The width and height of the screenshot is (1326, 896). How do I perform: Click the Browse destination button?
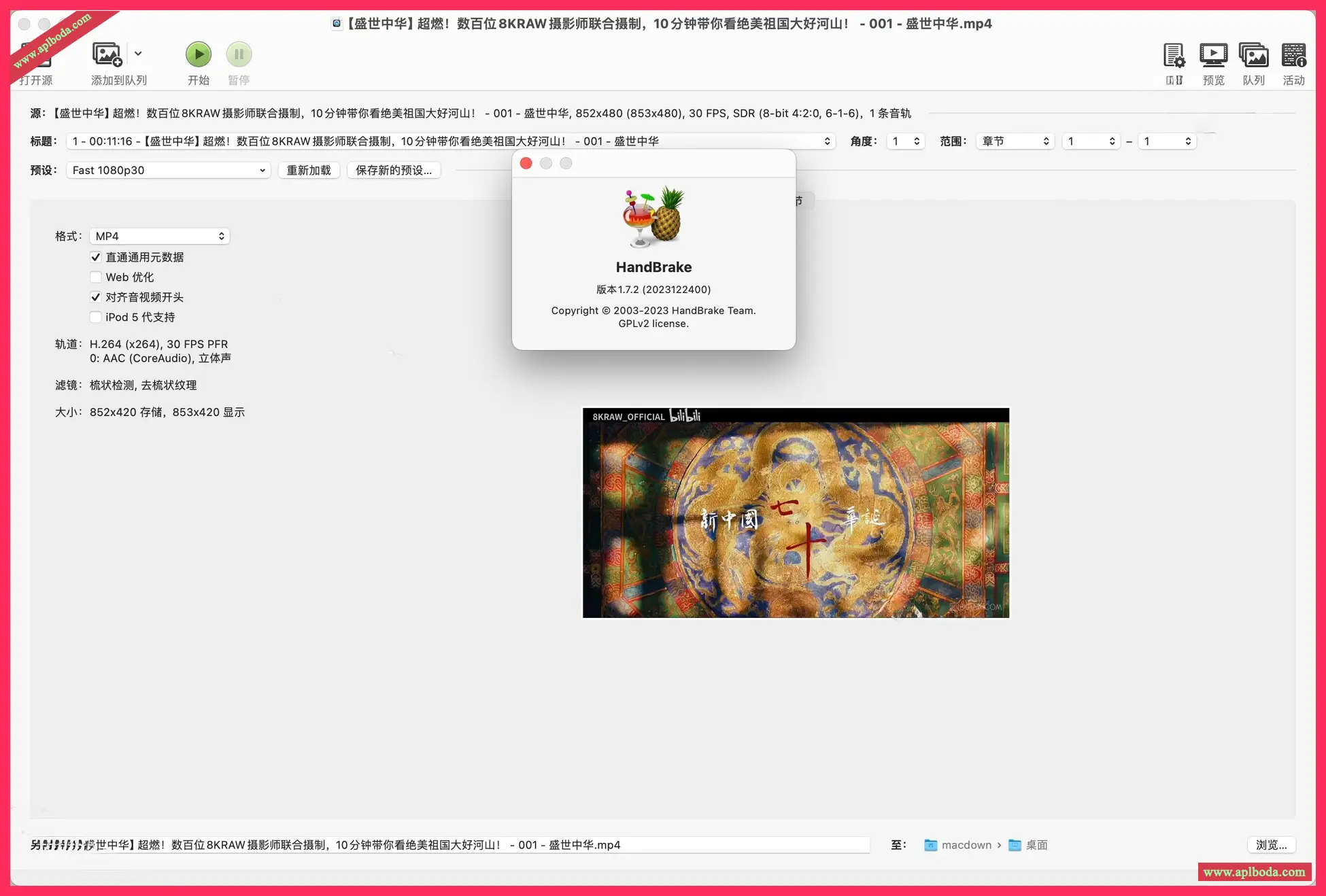(x=1271, y=845)
